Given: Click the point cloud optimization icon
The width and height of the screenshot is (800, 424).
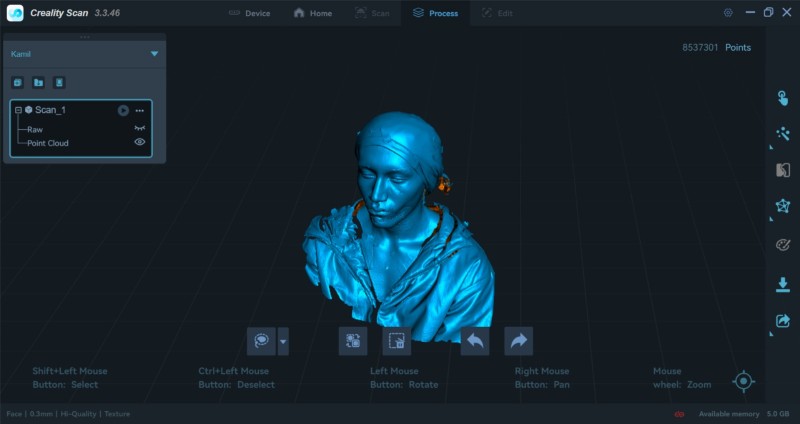Looking at the screenshot, I should (x=783, y=134).
